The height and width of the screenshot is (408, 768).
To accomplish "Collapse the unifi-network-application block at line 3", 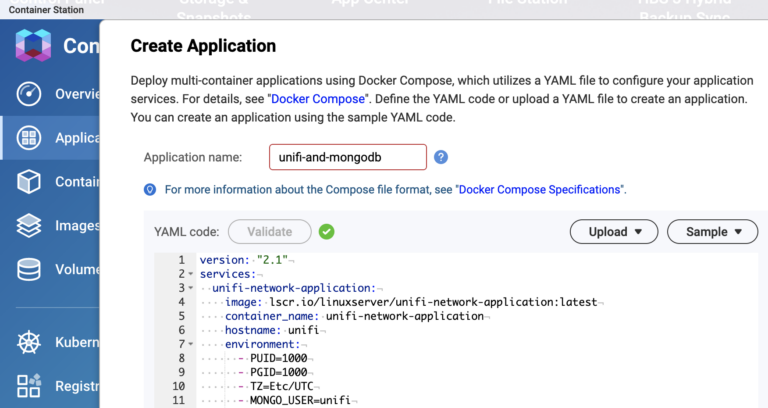I will pyautogui.click(x=192, y=288).
